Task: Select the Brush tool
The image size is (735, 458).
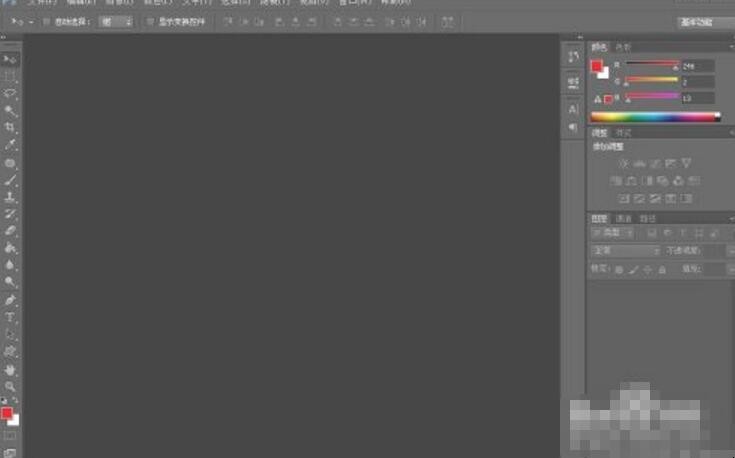Action: (10, 180)
